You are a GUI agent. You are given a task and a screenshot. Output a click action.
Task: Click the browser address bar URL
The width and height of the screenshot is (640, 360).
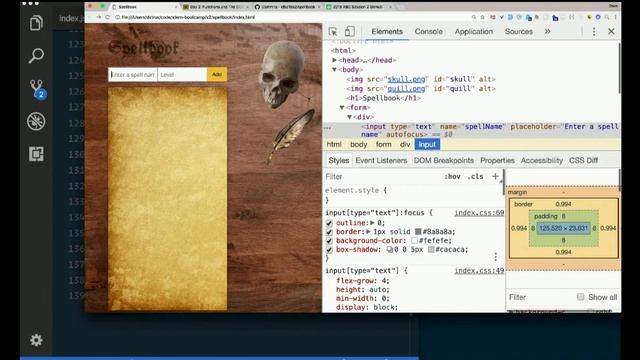(188, 17)
